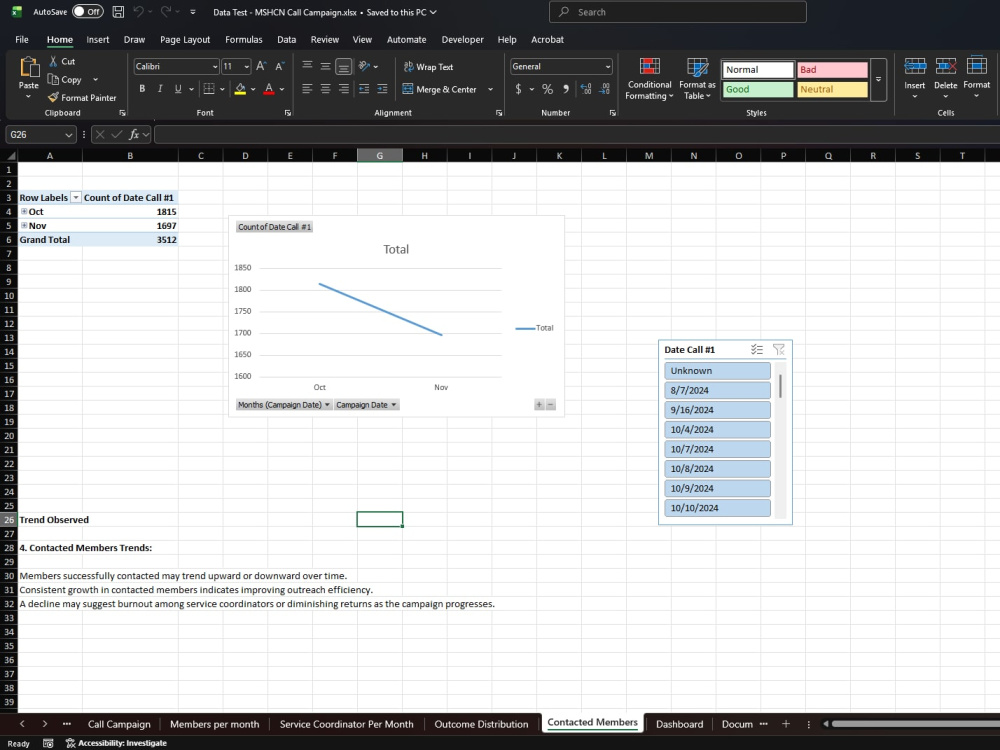The height and width of the screenshot is (750, 1000).
Task: Toggle the AutoSave switch
Action: click(87, 11)
